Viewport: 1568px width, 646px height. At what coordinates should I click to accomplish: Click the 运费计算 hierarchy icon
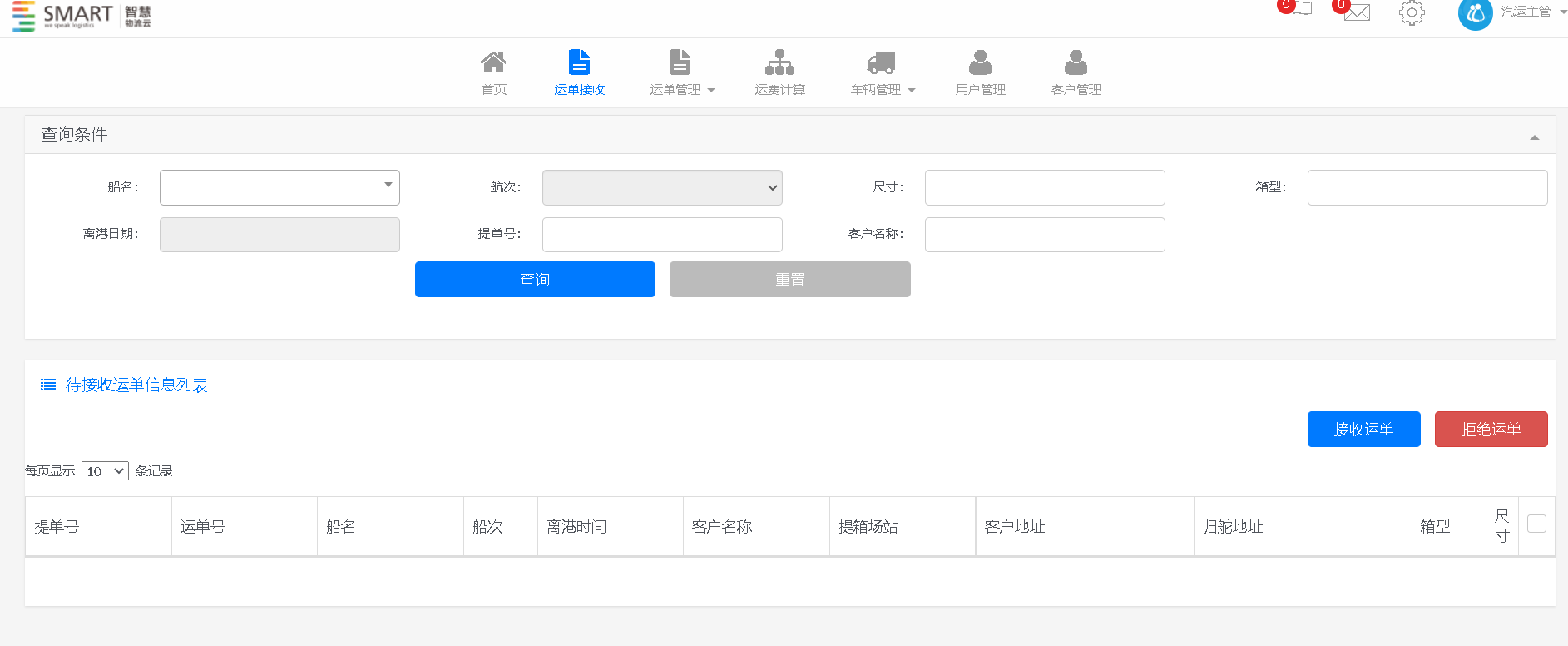click(779, 62)
